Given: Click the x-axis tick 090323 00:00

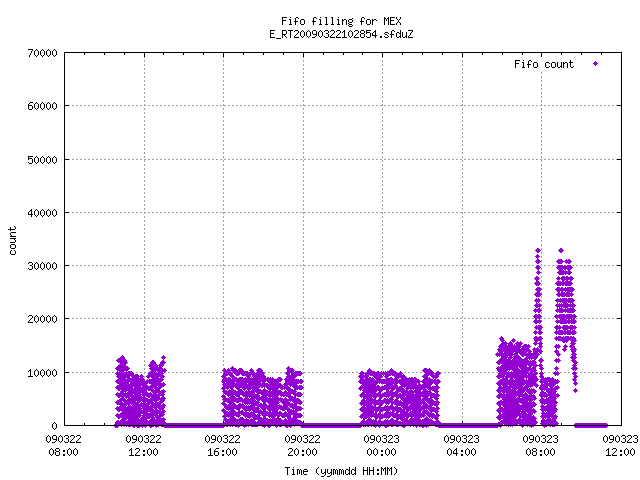Looking at the screenshot, I should [382, 446].
